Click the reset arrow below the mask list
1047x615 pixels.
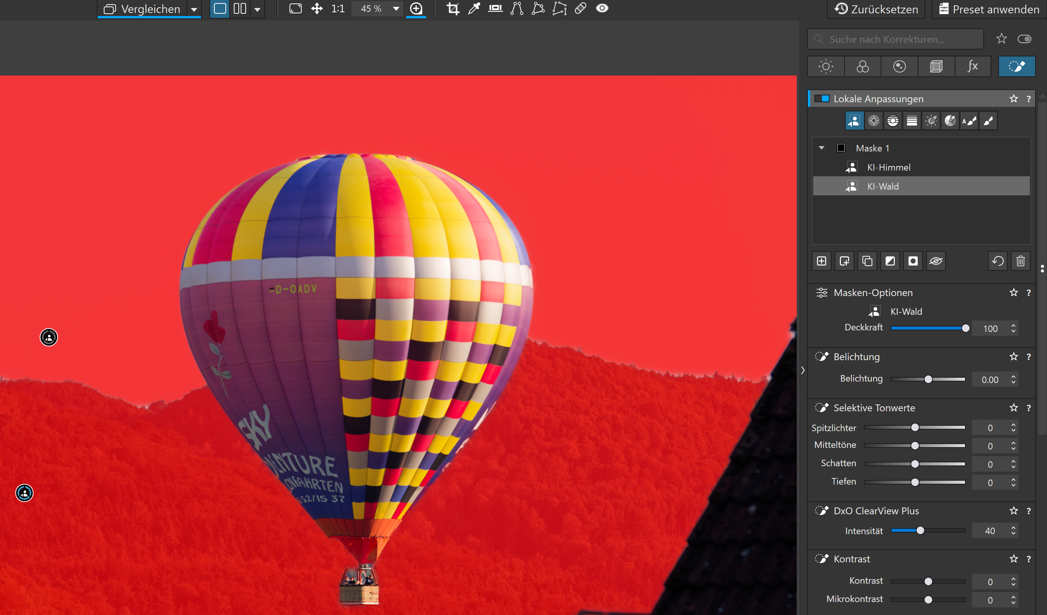click(998, 261)
